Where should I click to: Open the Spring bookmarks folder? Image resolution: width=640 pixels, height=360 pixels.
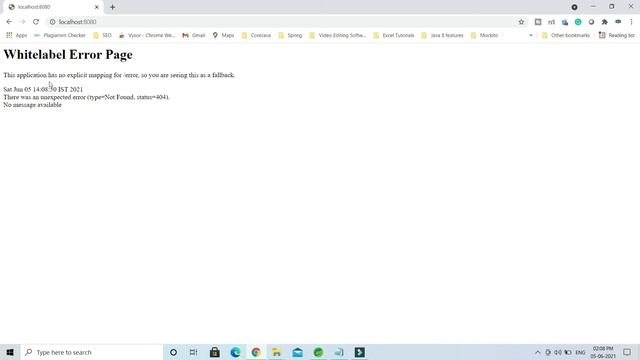[290, 36]
